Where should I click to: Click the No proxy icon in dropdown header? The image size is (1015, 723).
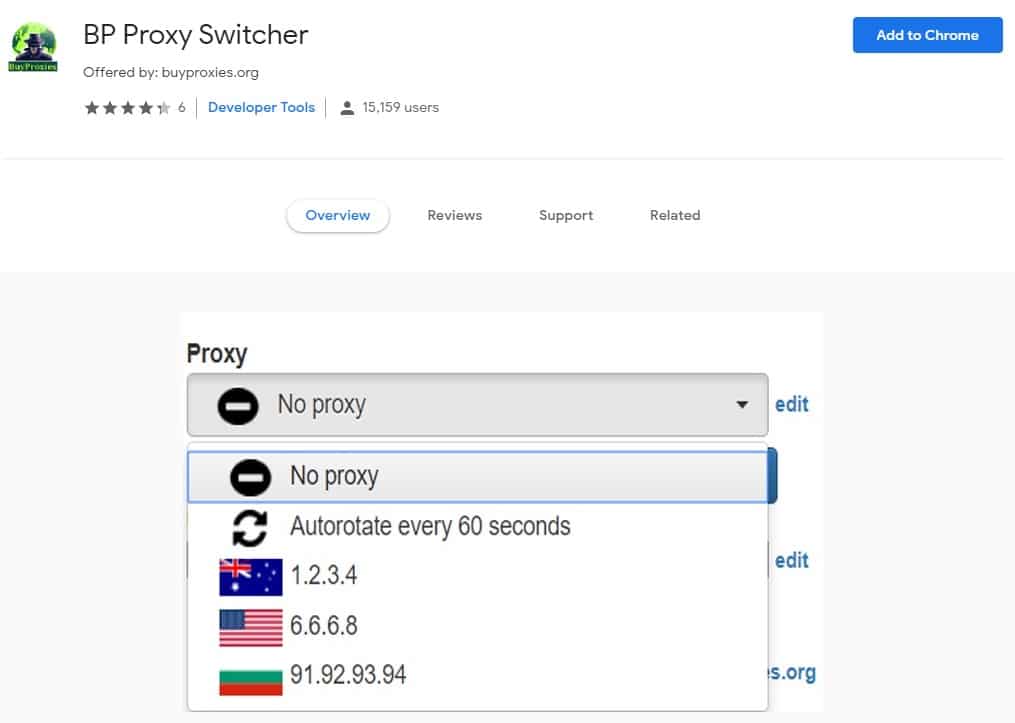click(238, 406)
